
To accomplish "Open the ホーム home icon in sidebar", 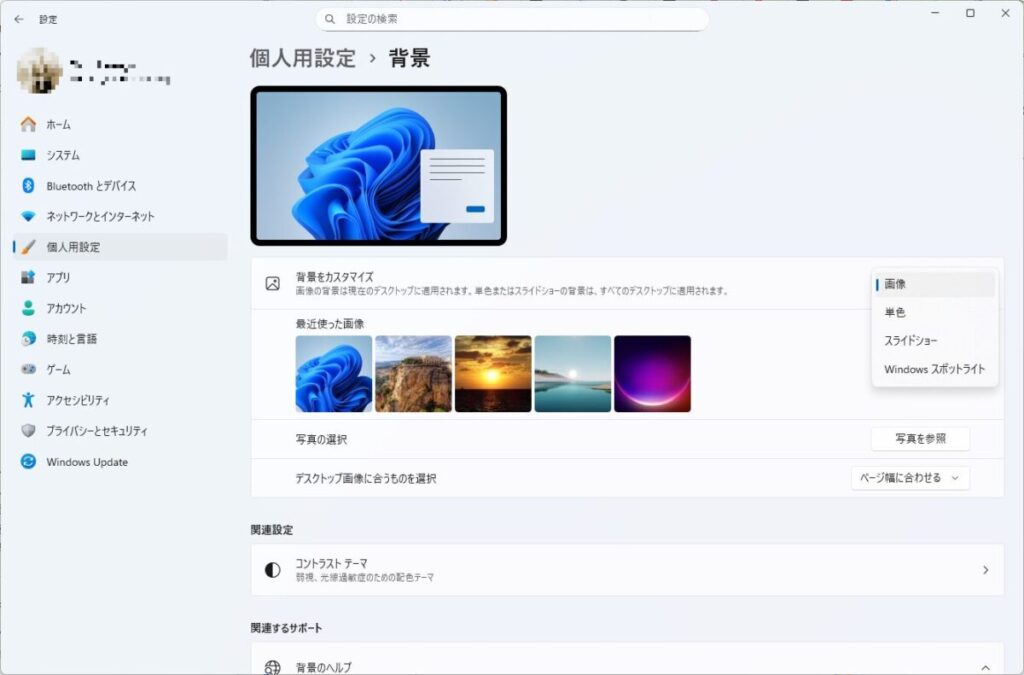I will click(28, 124).
